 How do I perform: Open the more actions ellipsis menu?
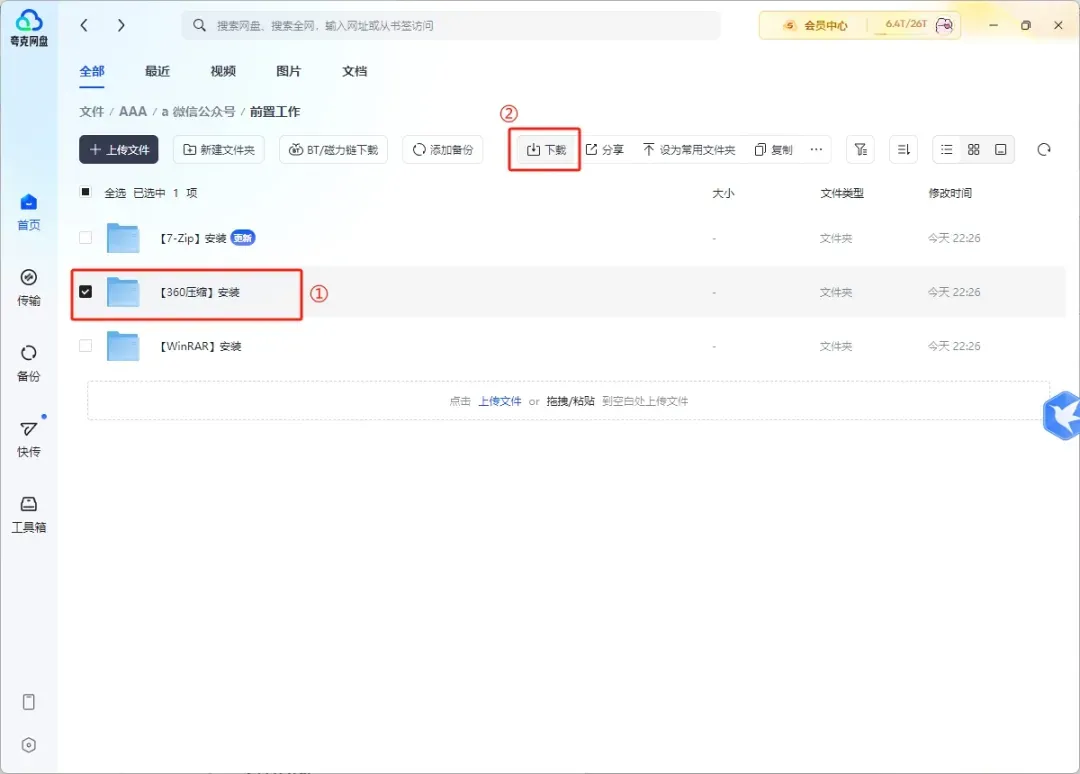[x=816, y=149]
